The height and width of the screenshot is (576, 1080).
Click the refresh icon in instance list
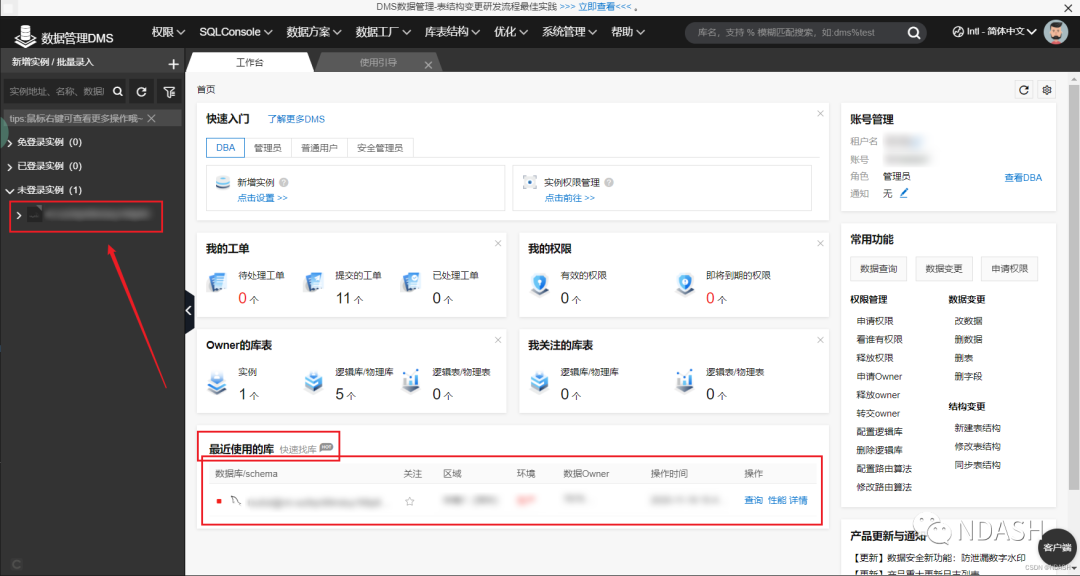coord(141,90)
